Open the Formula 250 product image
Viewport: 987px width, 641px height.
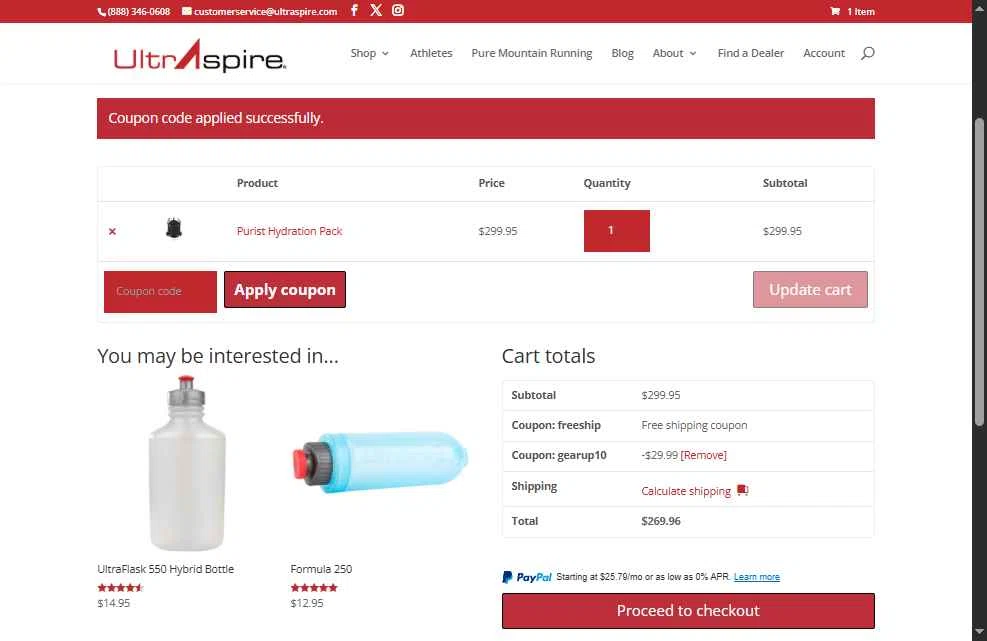coord(380,463)
